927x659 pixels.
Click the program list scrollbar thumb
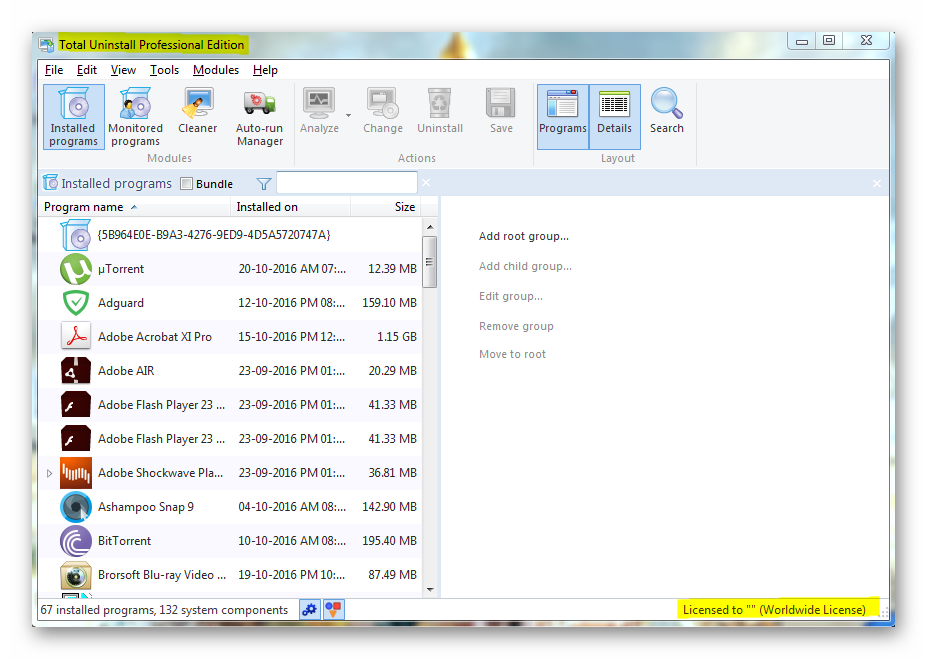[430, 262]
